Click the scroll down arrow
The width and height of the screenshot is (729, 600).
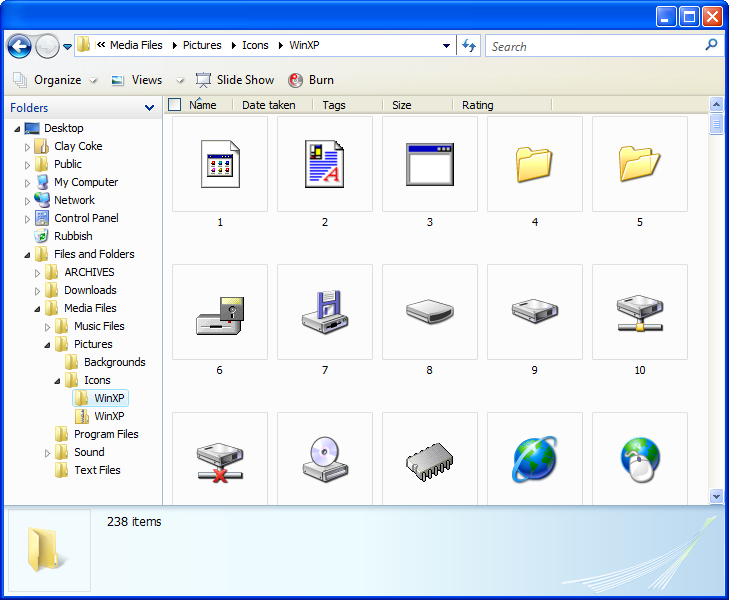tap(716, 496)
